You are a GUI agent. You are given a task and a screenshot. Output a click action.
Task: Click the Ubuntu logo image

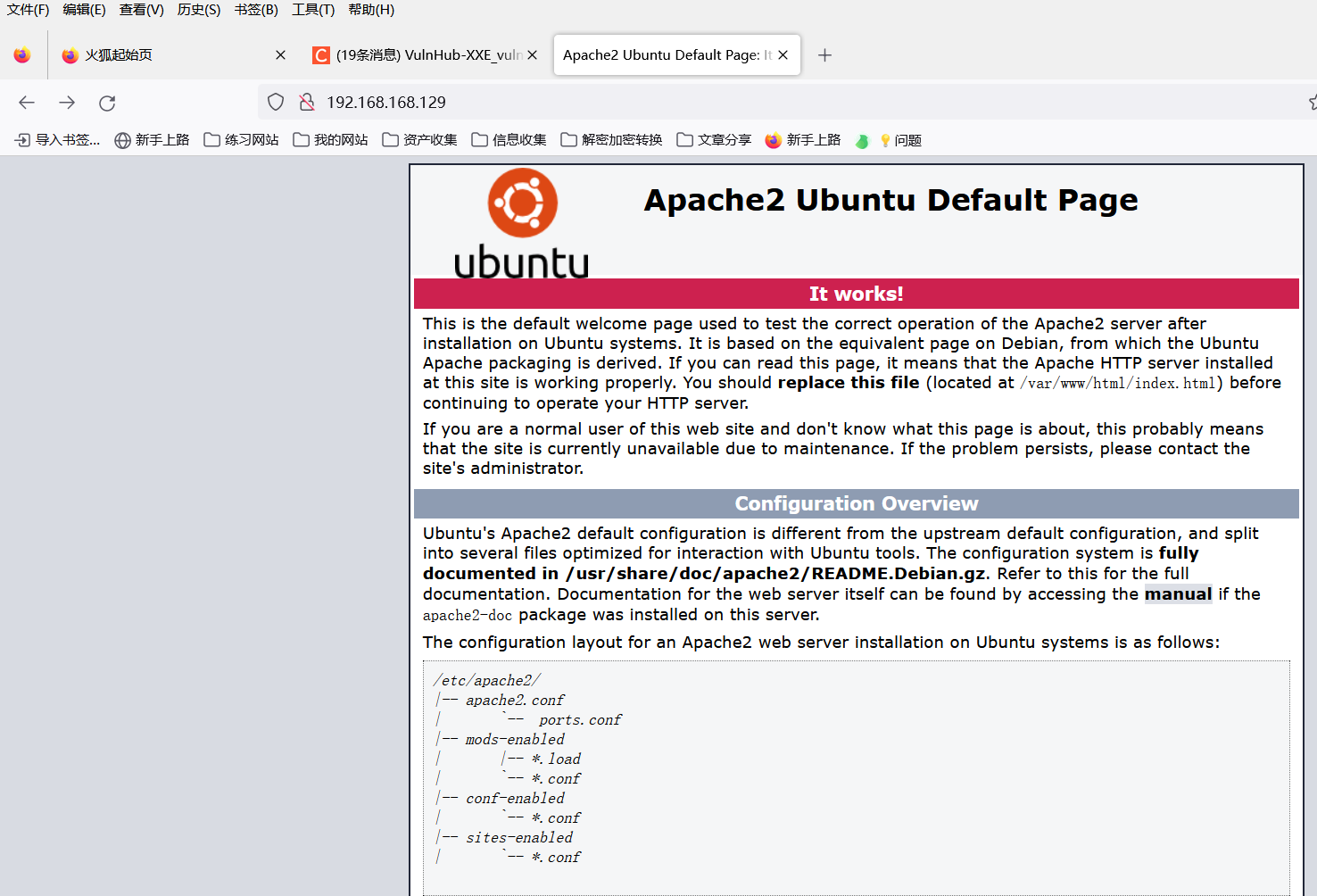[522, 223]
